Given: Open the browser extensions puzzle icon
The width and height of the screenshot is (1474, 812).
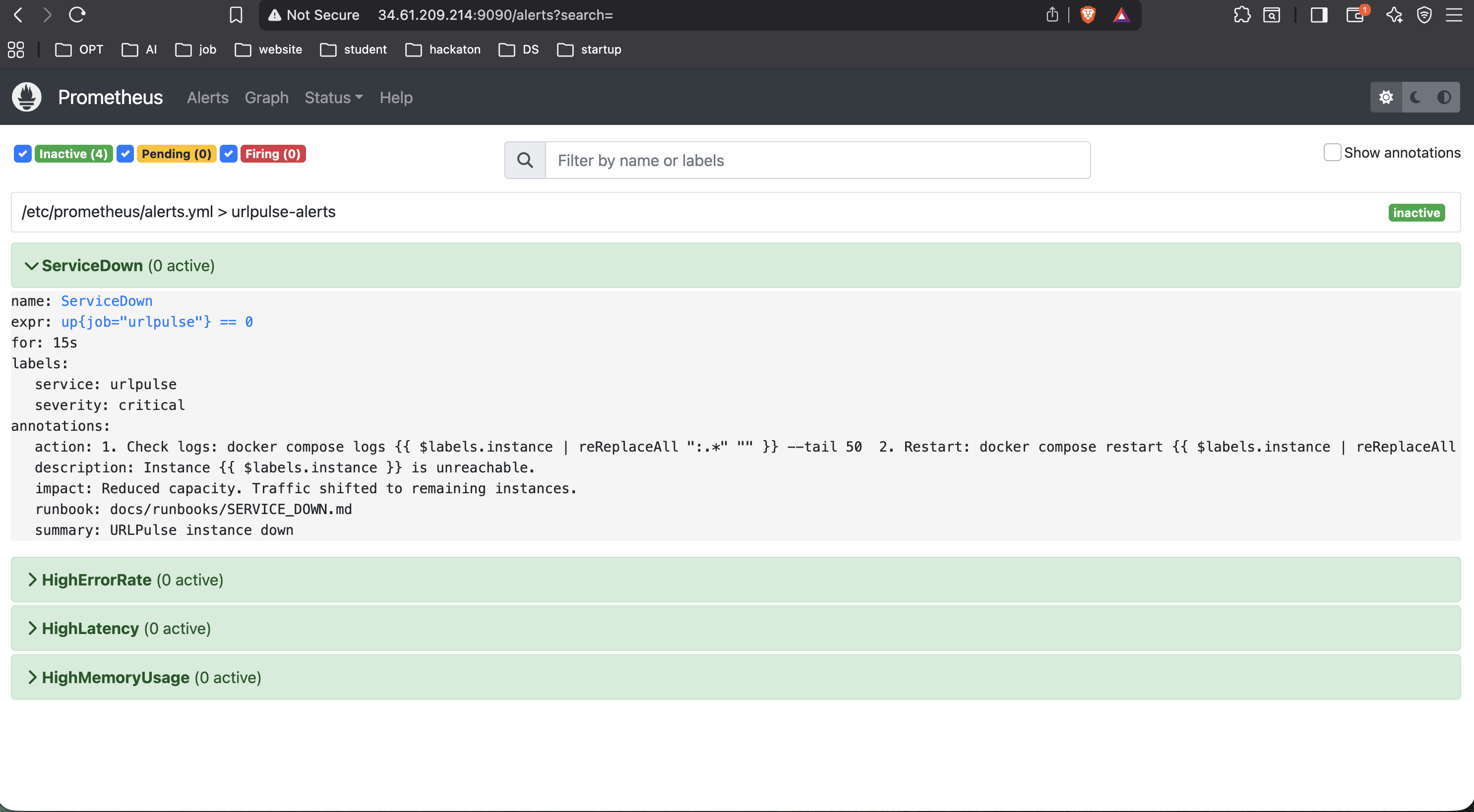Looking at the screenshot, I should 1242,15.
